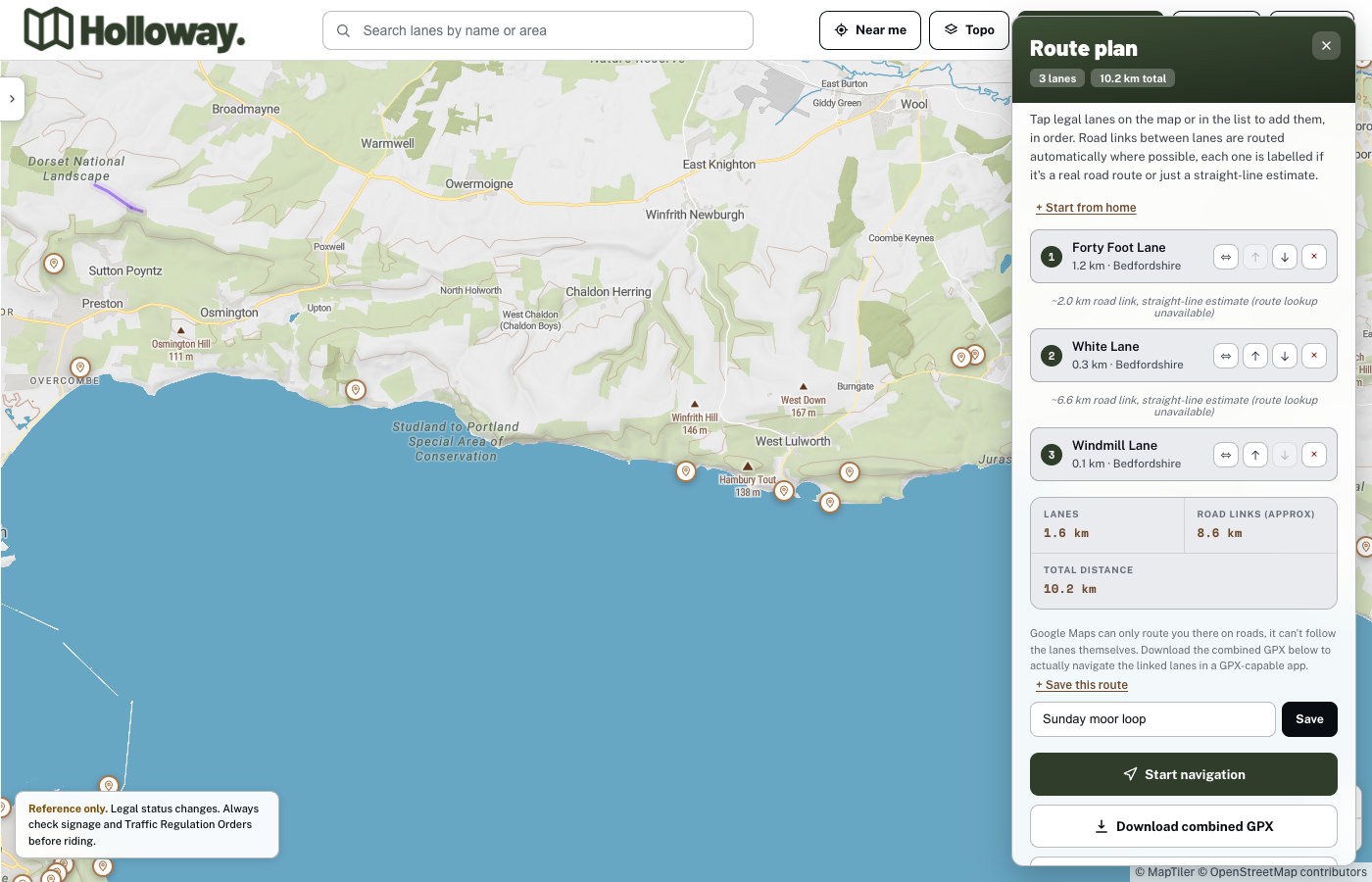Screen dimensions: 1372x882
Task: Save the named route
Action: (1309, 719)
